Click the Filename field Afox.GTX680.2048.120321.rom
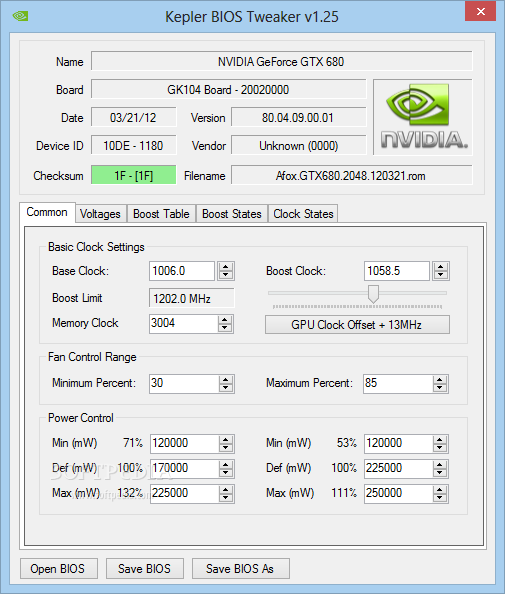Screen dimensions: 505x594 click(x=352, y=175)
